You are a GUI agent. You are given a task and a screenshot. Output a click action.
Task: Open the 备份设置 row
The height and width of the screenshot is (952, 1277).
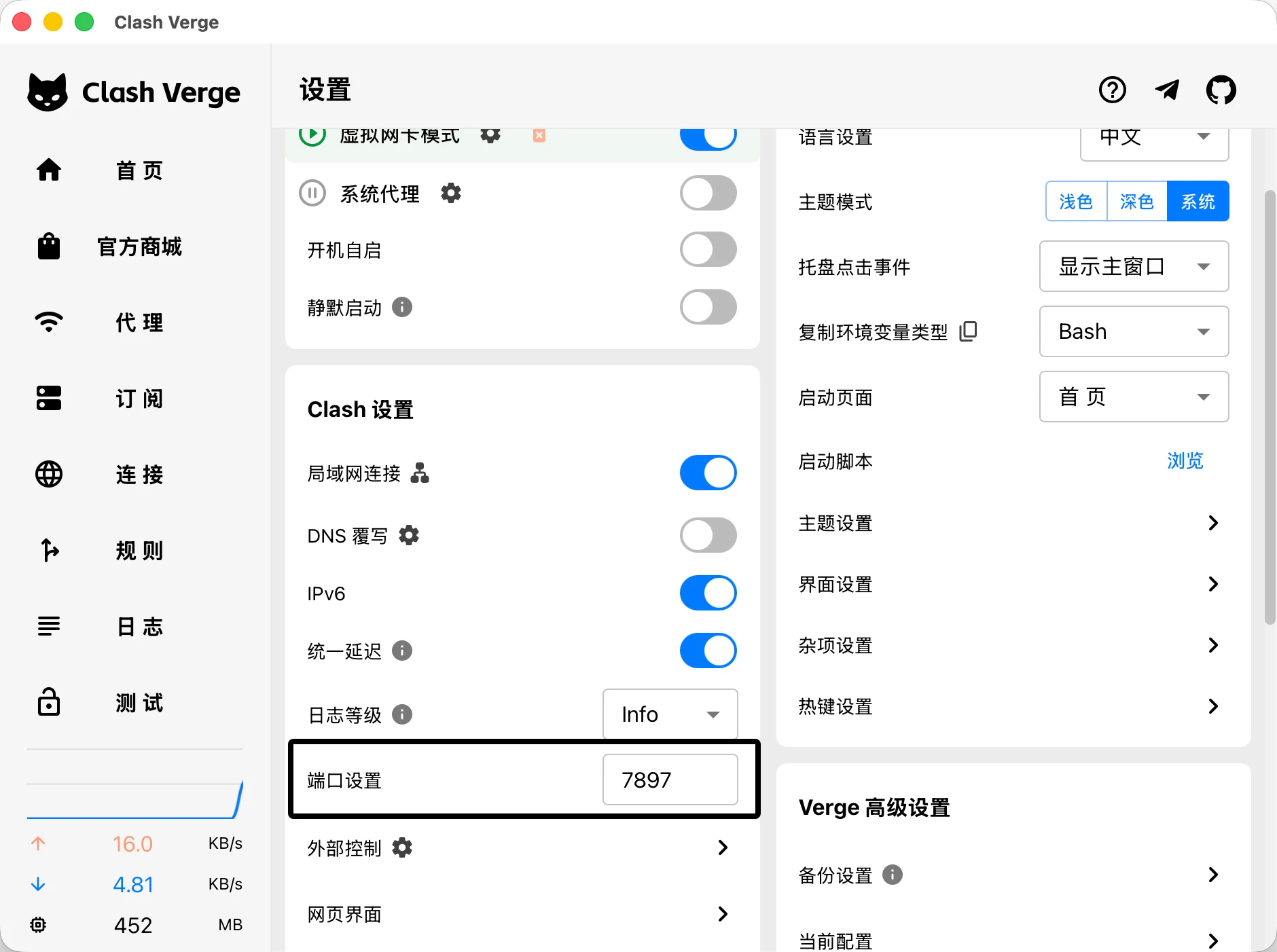(x=1013, y=875)
